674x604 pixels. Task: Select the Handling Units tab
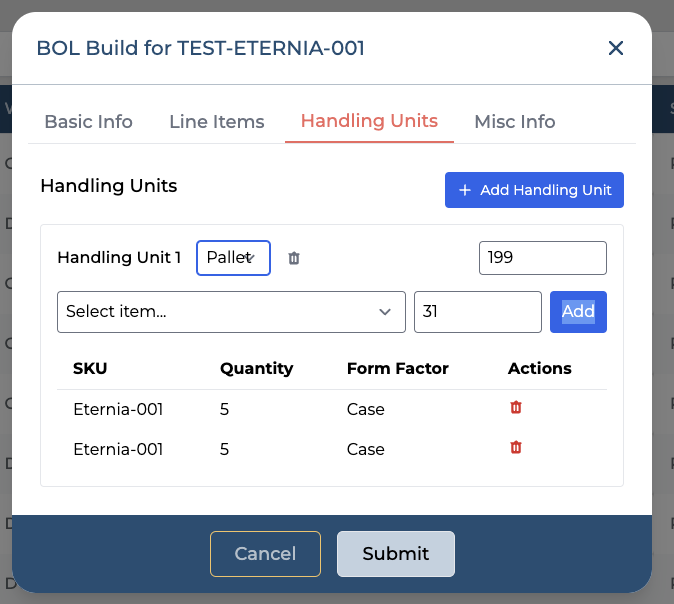pyautogui.click(x=369, y=122)
